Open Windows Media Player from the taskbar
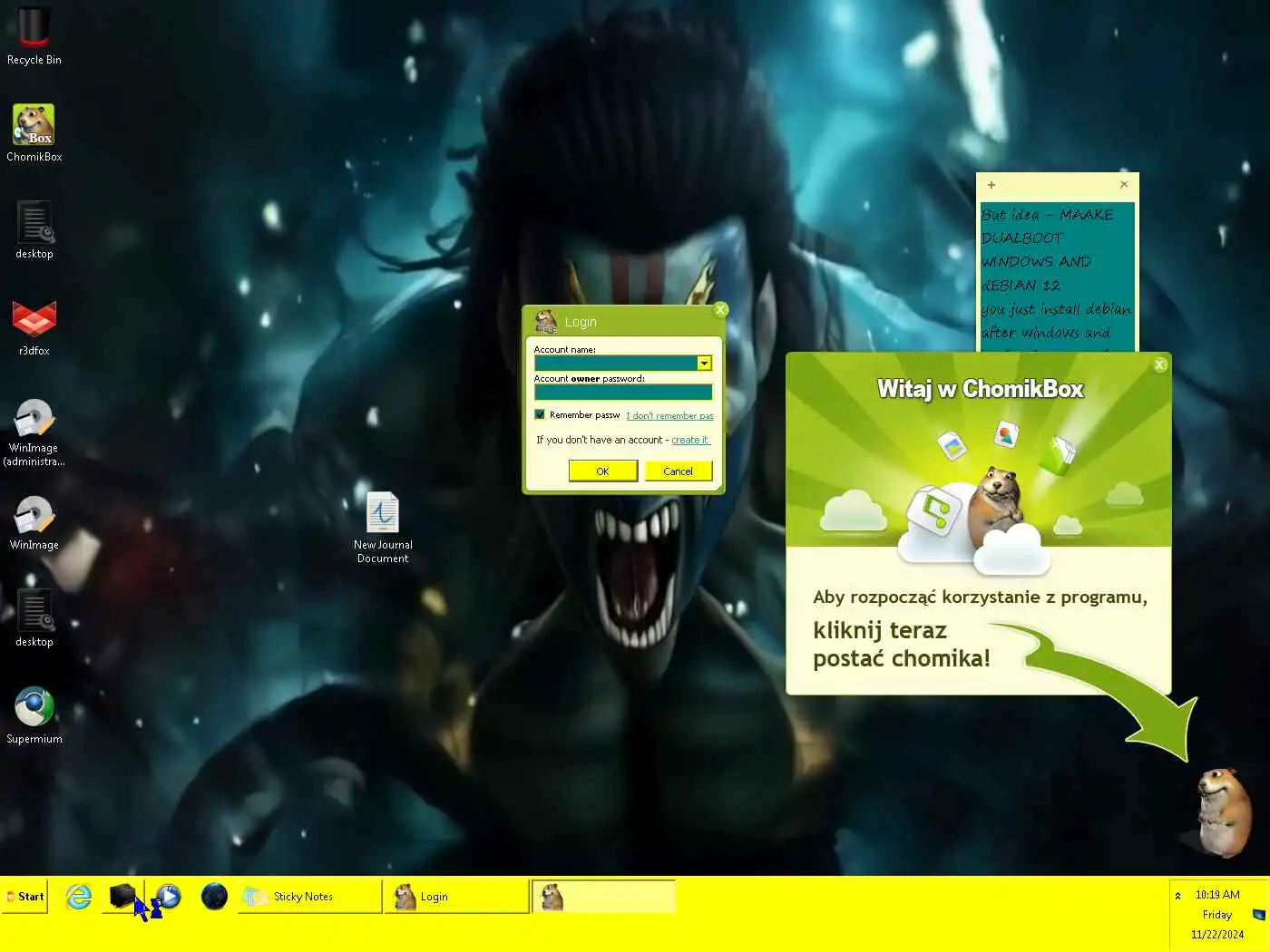1270x952 pixels. (x=168, y=897)
